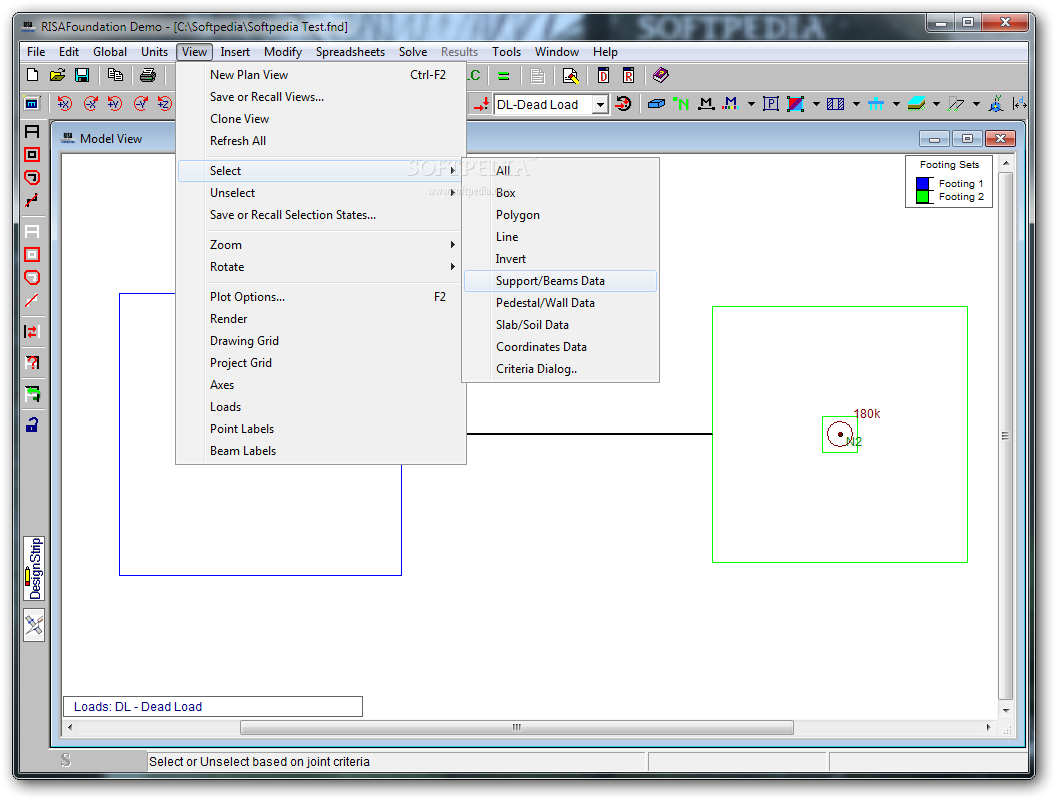Expand the Zoom submenu

(x=322, y=244)
